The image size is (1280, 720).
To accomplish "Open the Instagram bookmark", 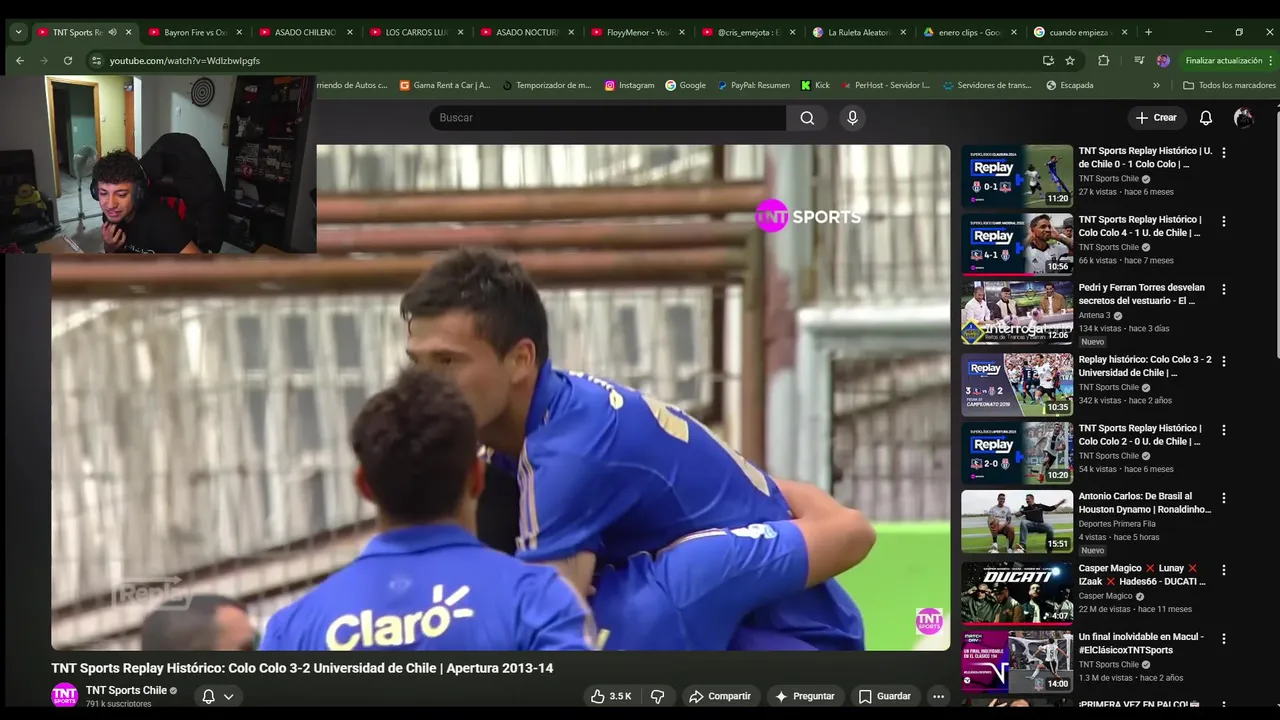I will coord(629,85).
